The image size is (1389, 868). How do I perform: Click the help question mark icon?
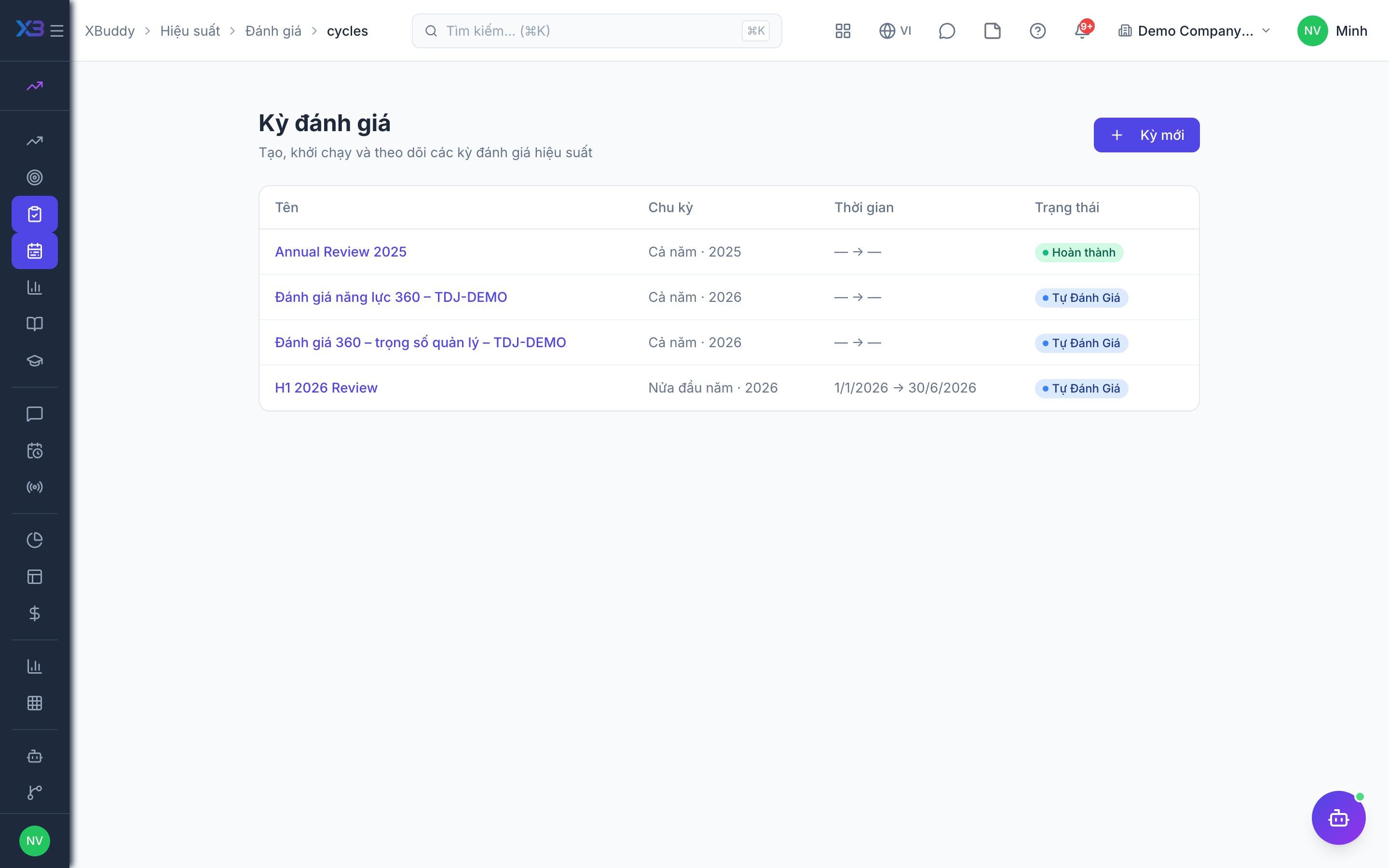[x=1037, y=30]
